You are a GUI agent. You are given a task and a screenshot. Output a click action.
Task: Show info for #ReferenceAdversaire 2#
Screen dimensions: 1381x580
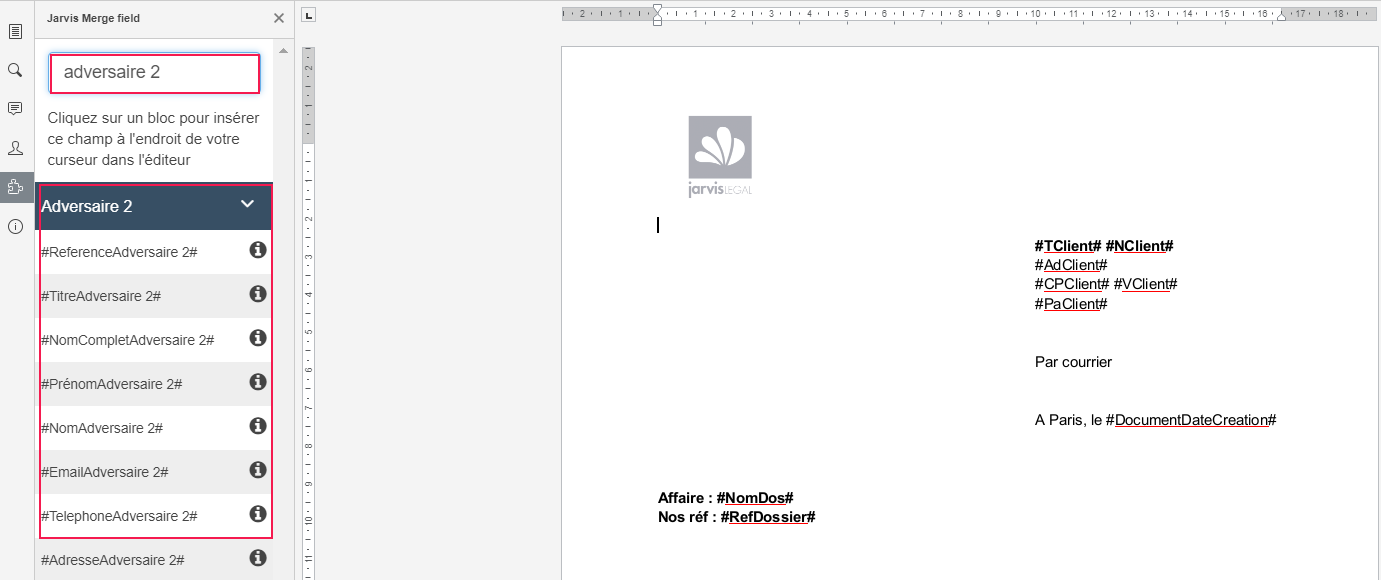(257, 250)
